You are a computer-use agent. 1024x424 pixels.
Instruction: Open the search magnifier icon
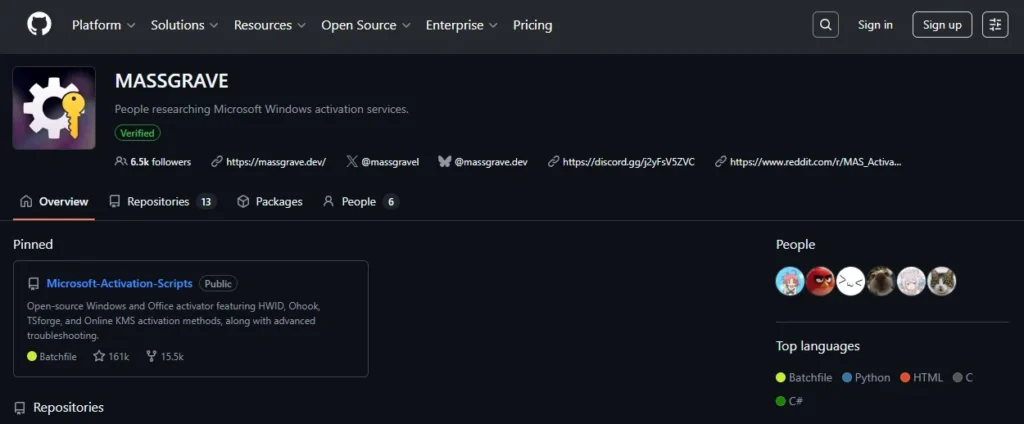(x=825, y=25)
